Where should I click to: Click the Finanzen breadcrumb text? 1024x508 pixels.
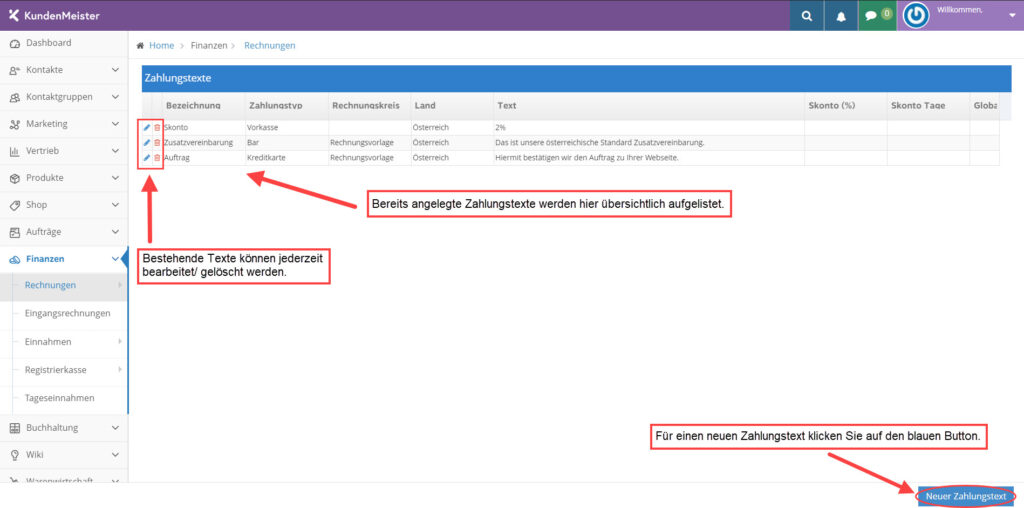click(x=209, y=46)
